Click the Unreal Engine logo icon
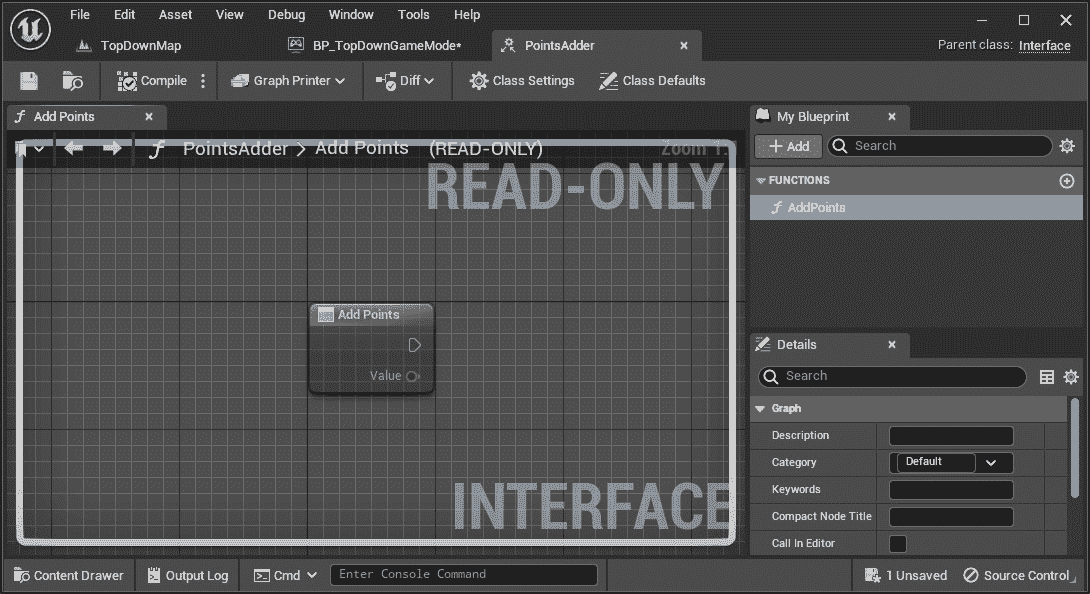The image size is (1090, 594). pos(31,29)
